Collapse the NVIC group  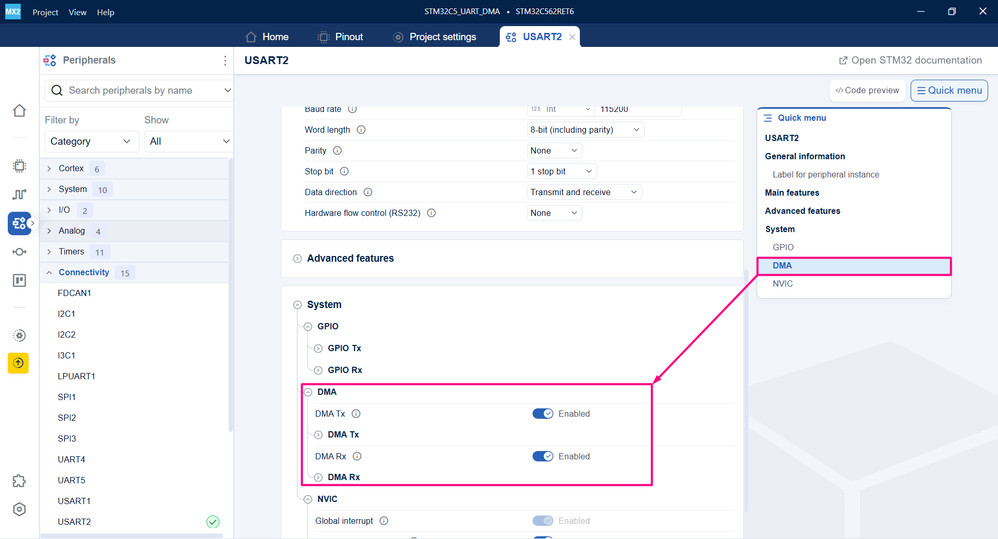pos(308,500)
